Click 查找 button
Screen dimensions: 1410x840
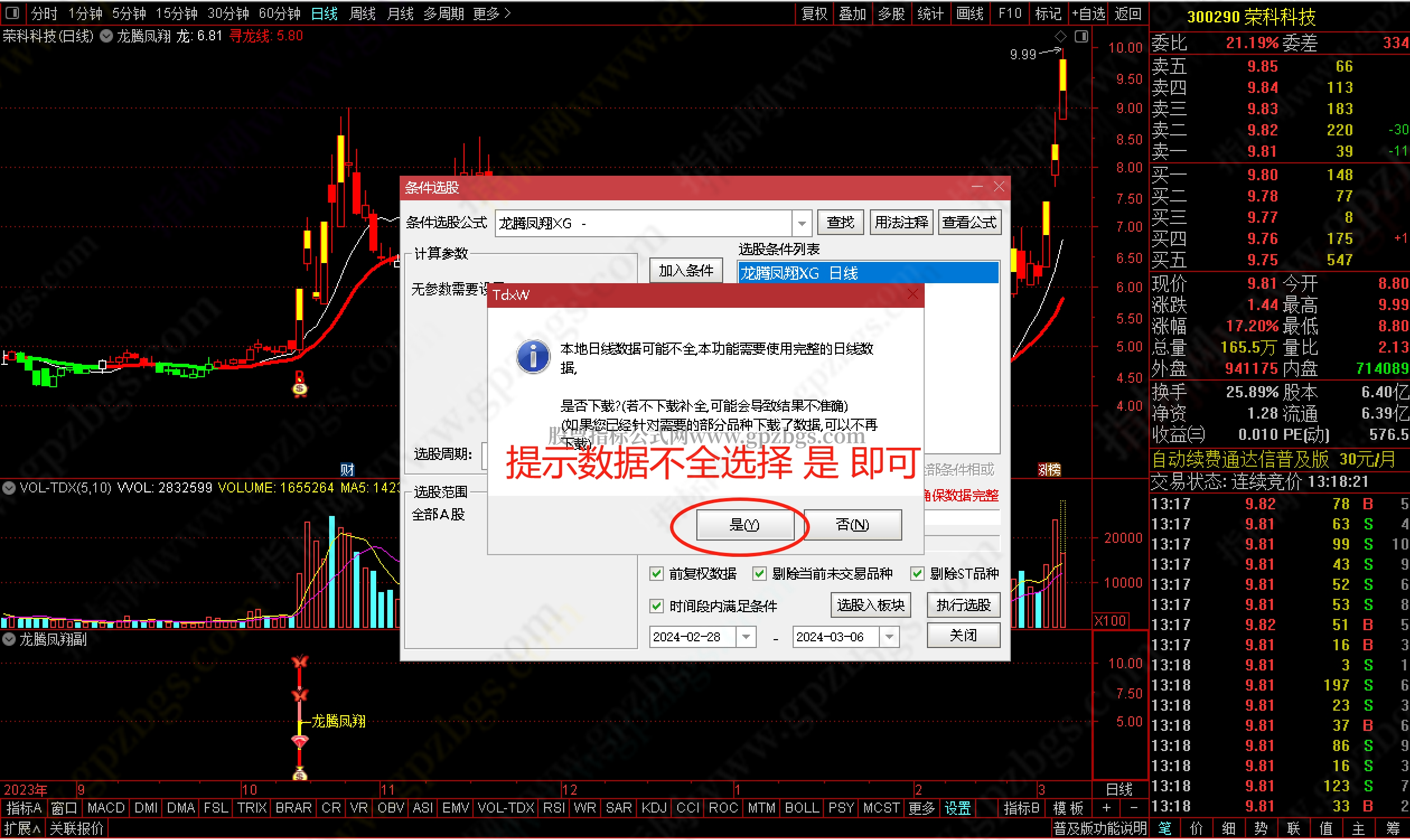coord(841,223)
